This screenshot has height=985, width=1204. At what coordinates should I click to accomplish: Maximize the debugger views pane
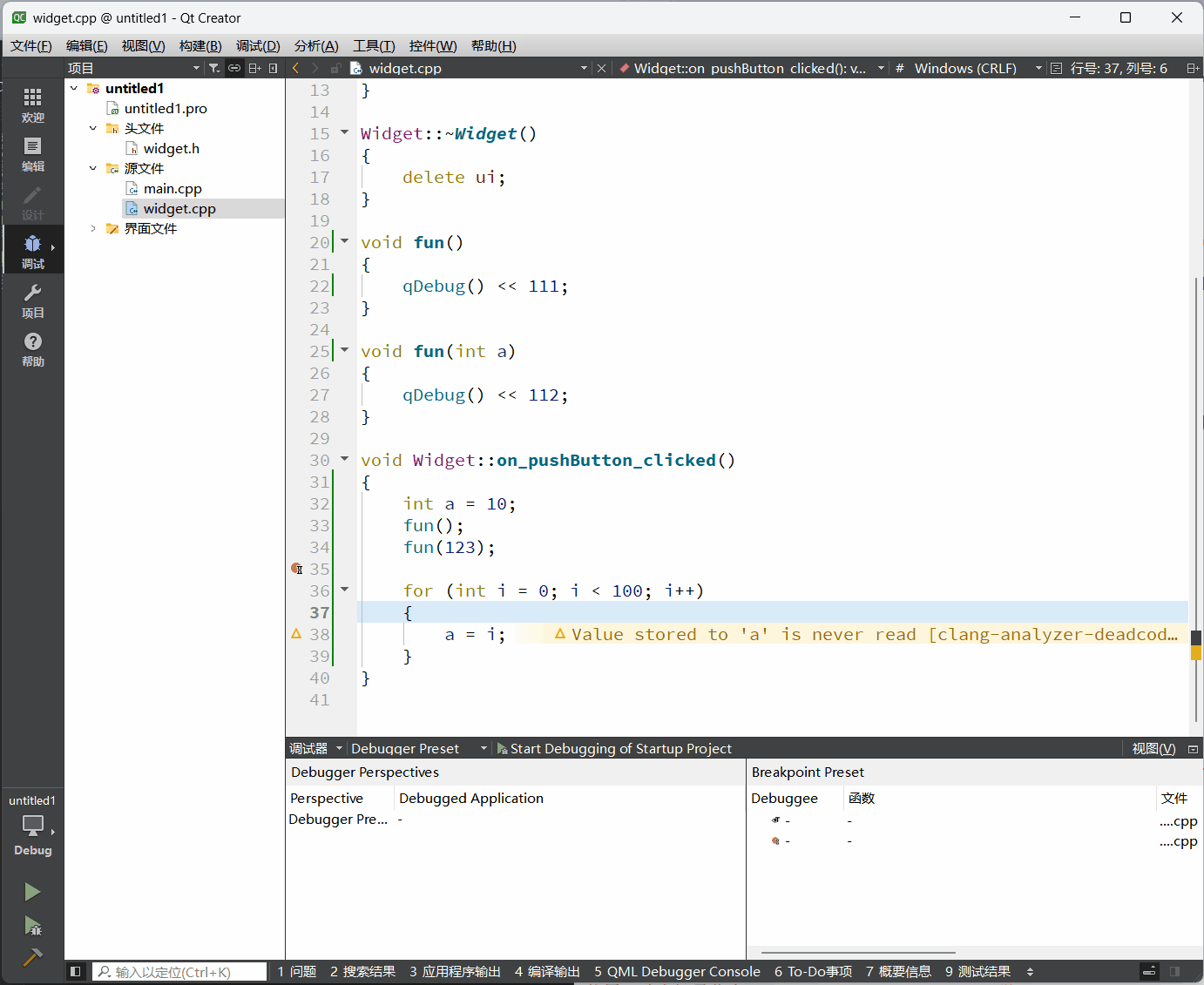(1194, 749)
